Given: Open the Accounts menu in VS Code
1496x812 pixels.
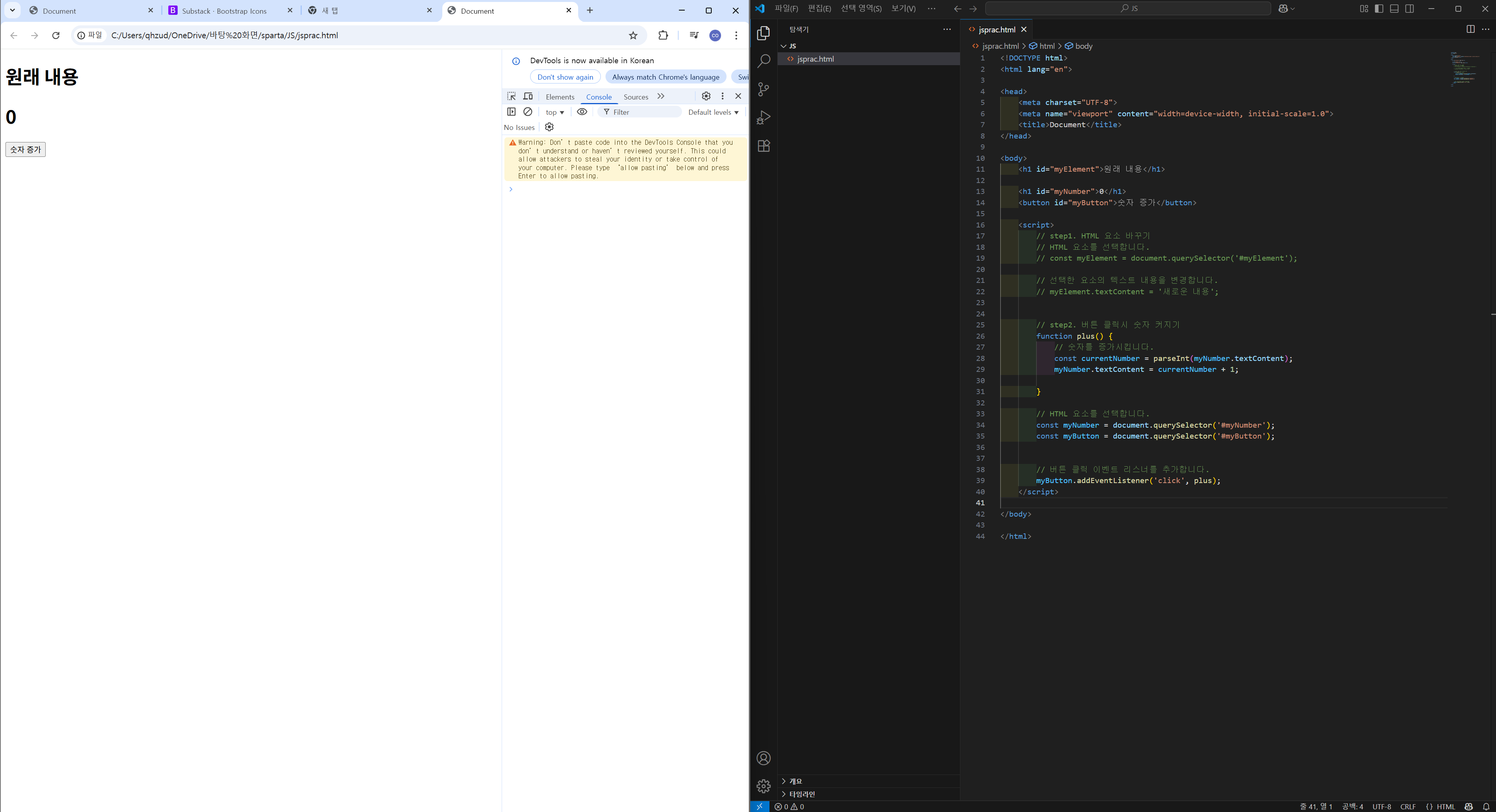Looking at the screenshot, I should (764, 758).
